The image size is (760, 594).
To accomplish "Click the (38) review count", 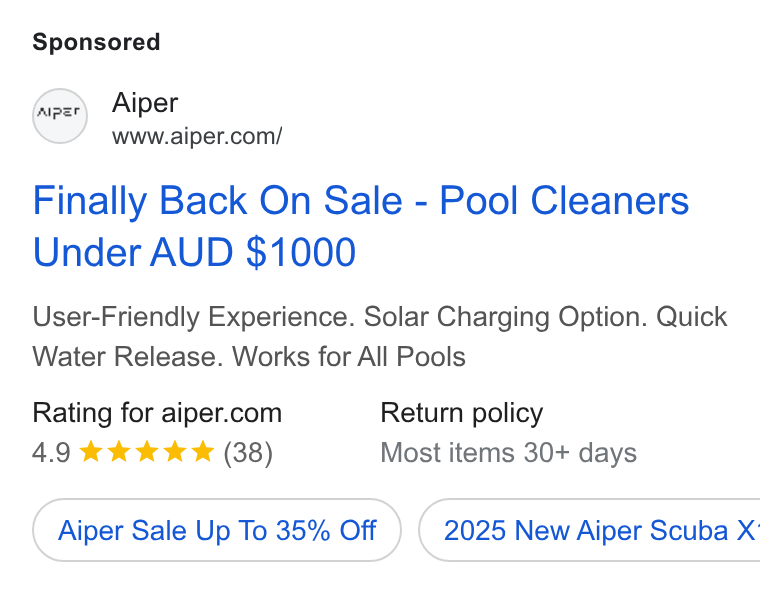I will [248, 453].
